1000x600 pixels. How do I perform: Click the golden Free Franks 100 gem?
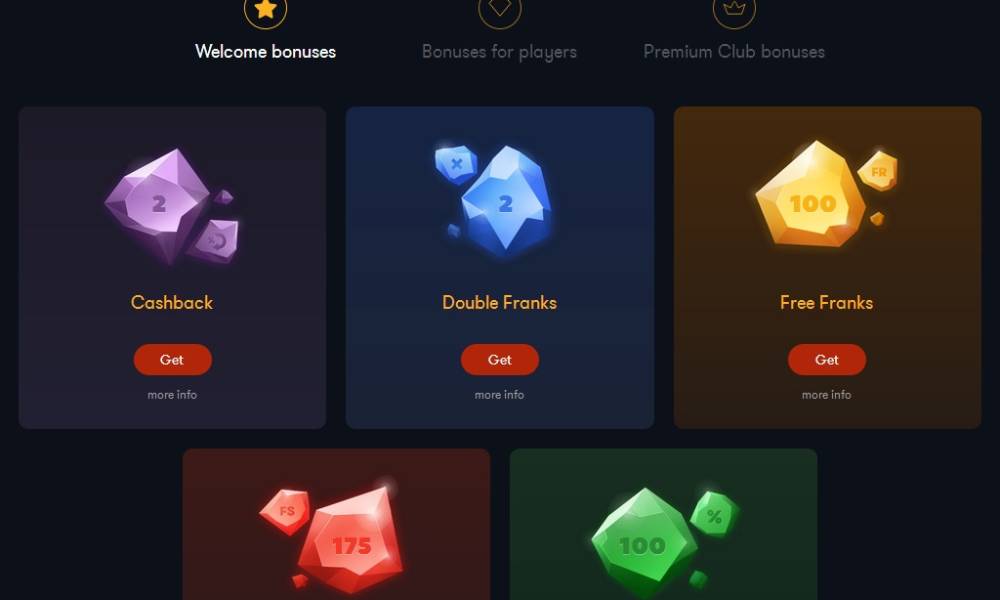tap(827, 194)
